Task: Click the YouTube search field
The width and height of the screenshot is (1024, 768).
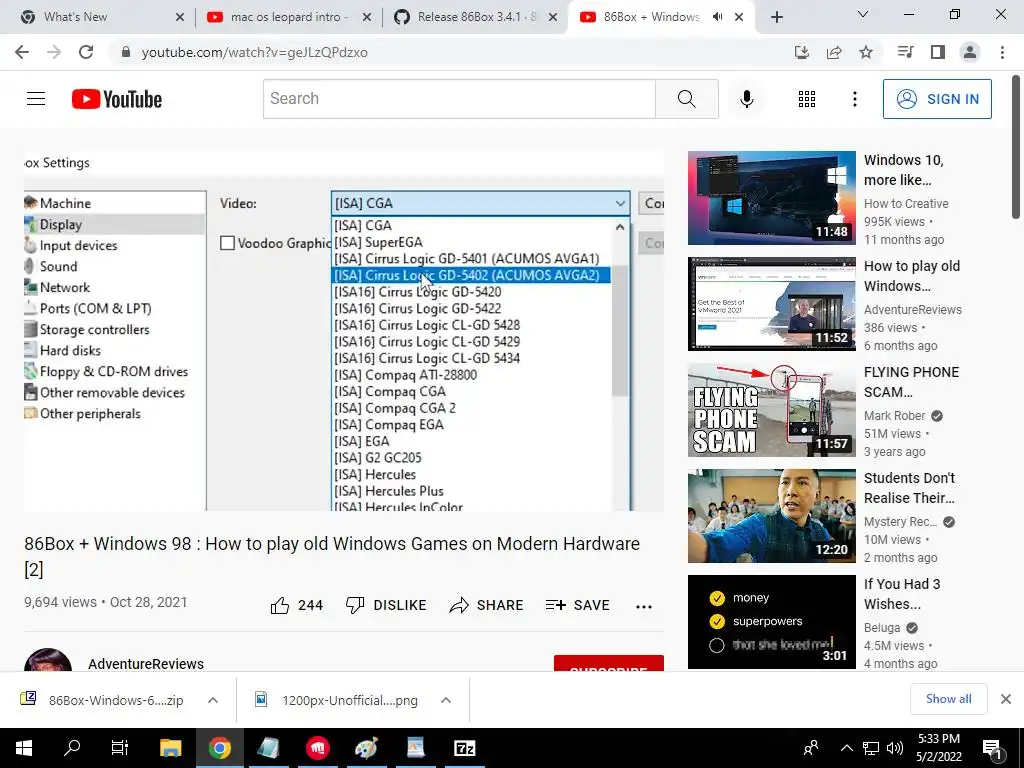Action: point(459,99)
